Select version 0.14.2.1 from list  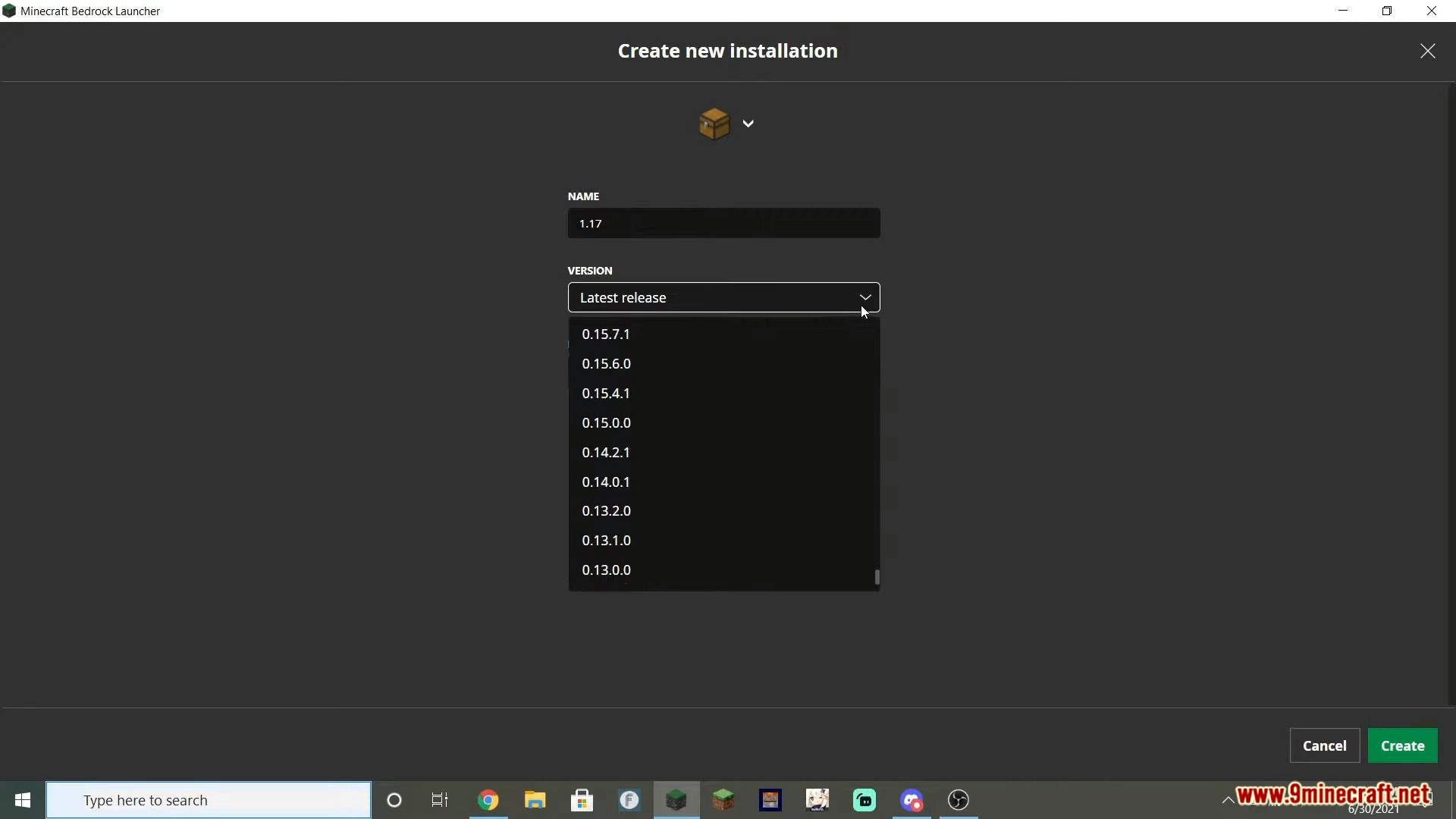coord(606,452)
